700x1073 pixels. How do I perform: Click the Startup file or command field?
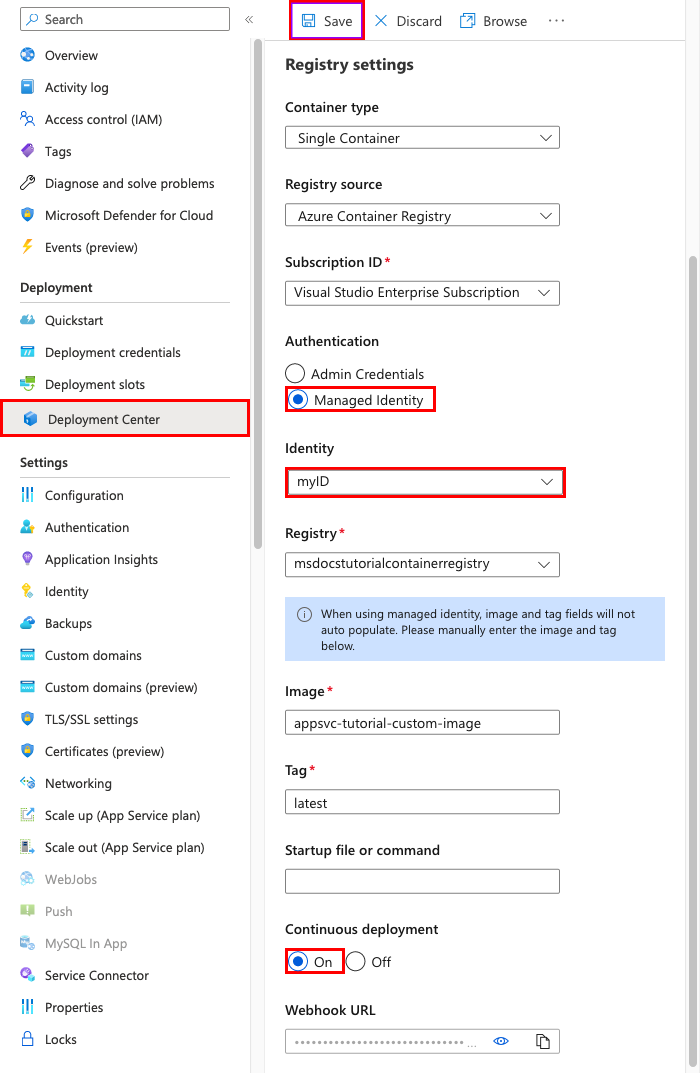click(422, 881)
